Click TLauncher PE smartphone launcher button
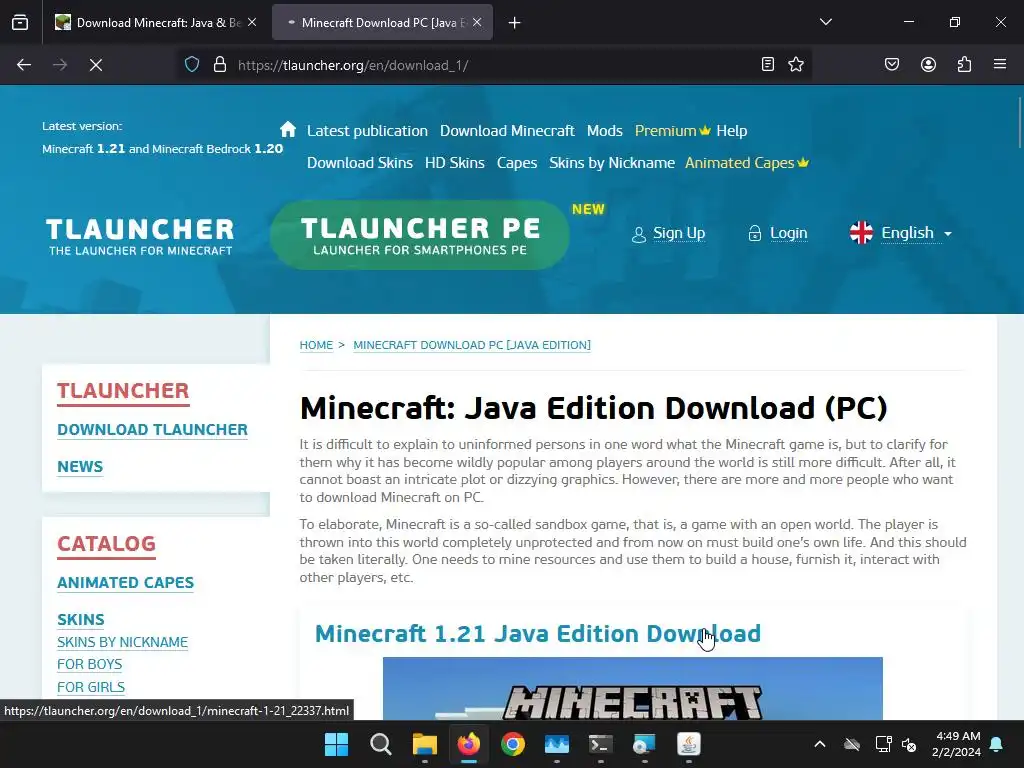Viewport: 1024px width, 768px height. tap(419, 235)
